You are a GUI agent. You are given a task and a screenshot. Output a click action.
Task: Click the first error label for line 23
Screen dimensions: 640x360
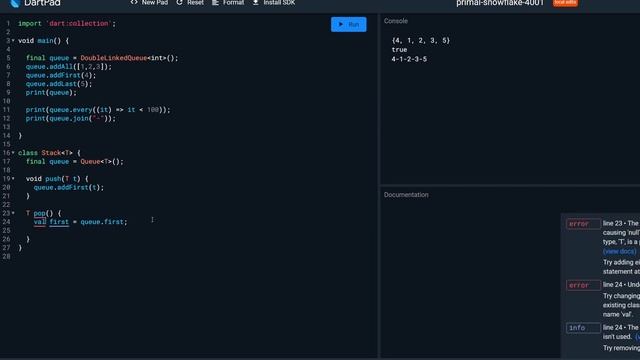point(583,224)
